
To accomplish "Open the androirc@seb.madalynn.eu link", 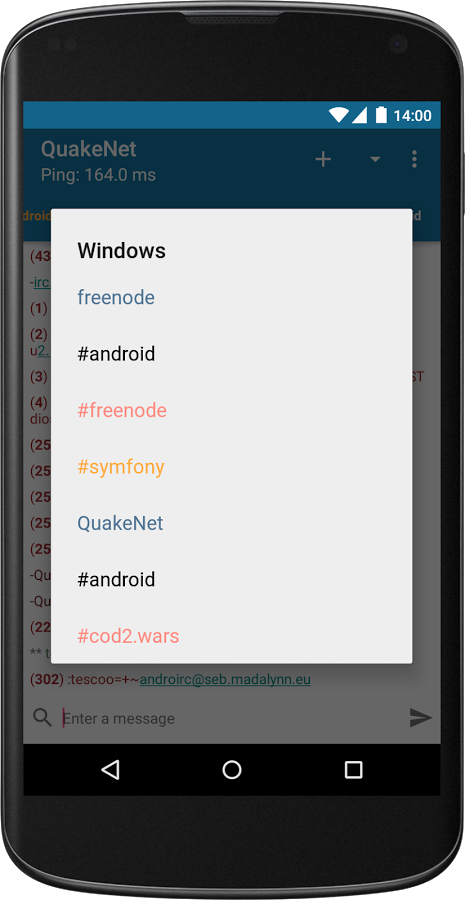I will click(225, 680).
